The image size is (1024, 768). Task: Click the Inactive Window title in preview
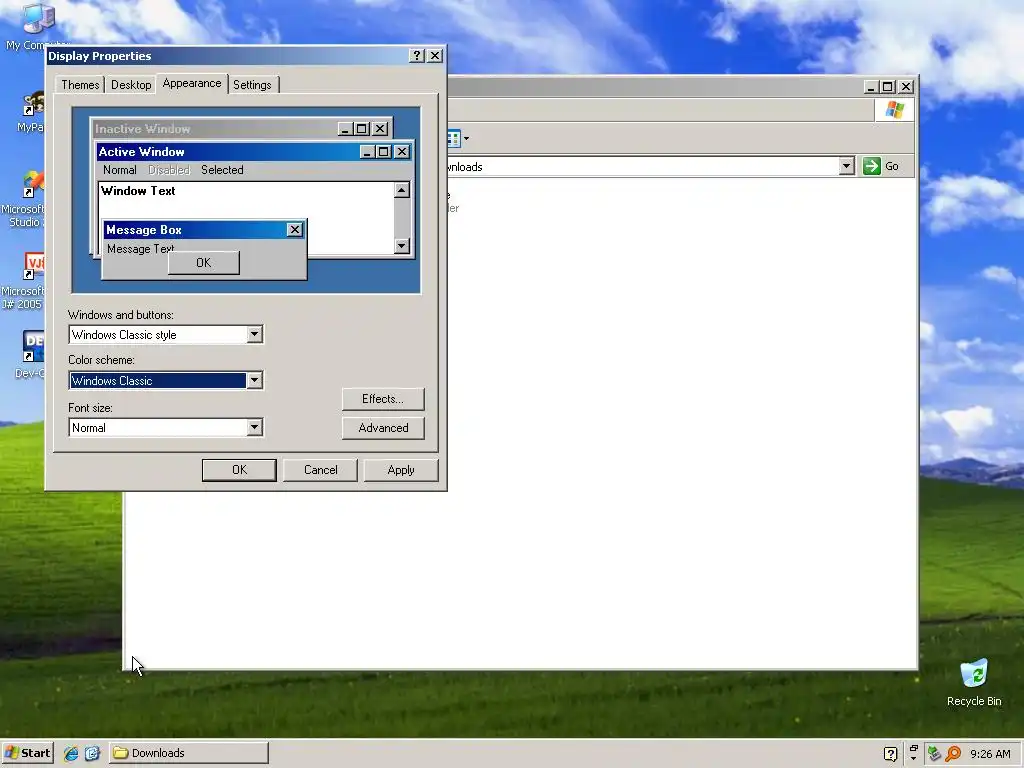coord(142,129)
